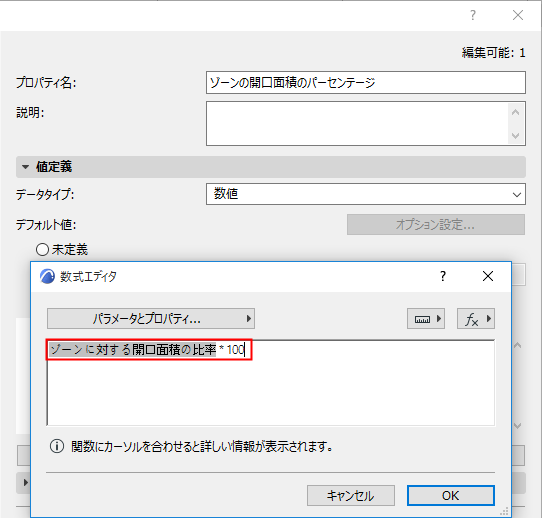Open the fx functions menu
This screenshot has height=518, width=542.
476,319
